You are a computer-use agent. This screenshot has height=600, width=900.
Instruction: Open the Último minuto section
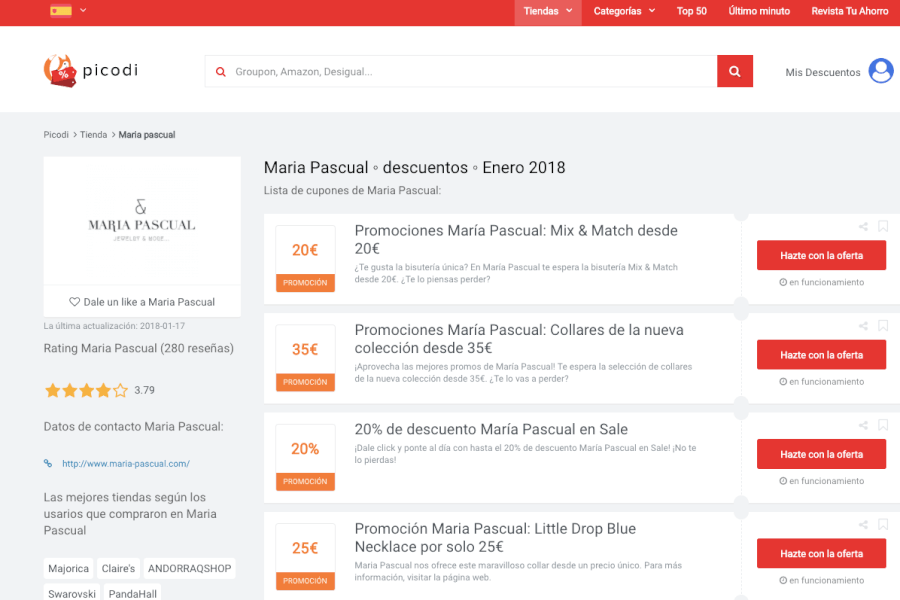pyautogui.click(x=759, y=11)
